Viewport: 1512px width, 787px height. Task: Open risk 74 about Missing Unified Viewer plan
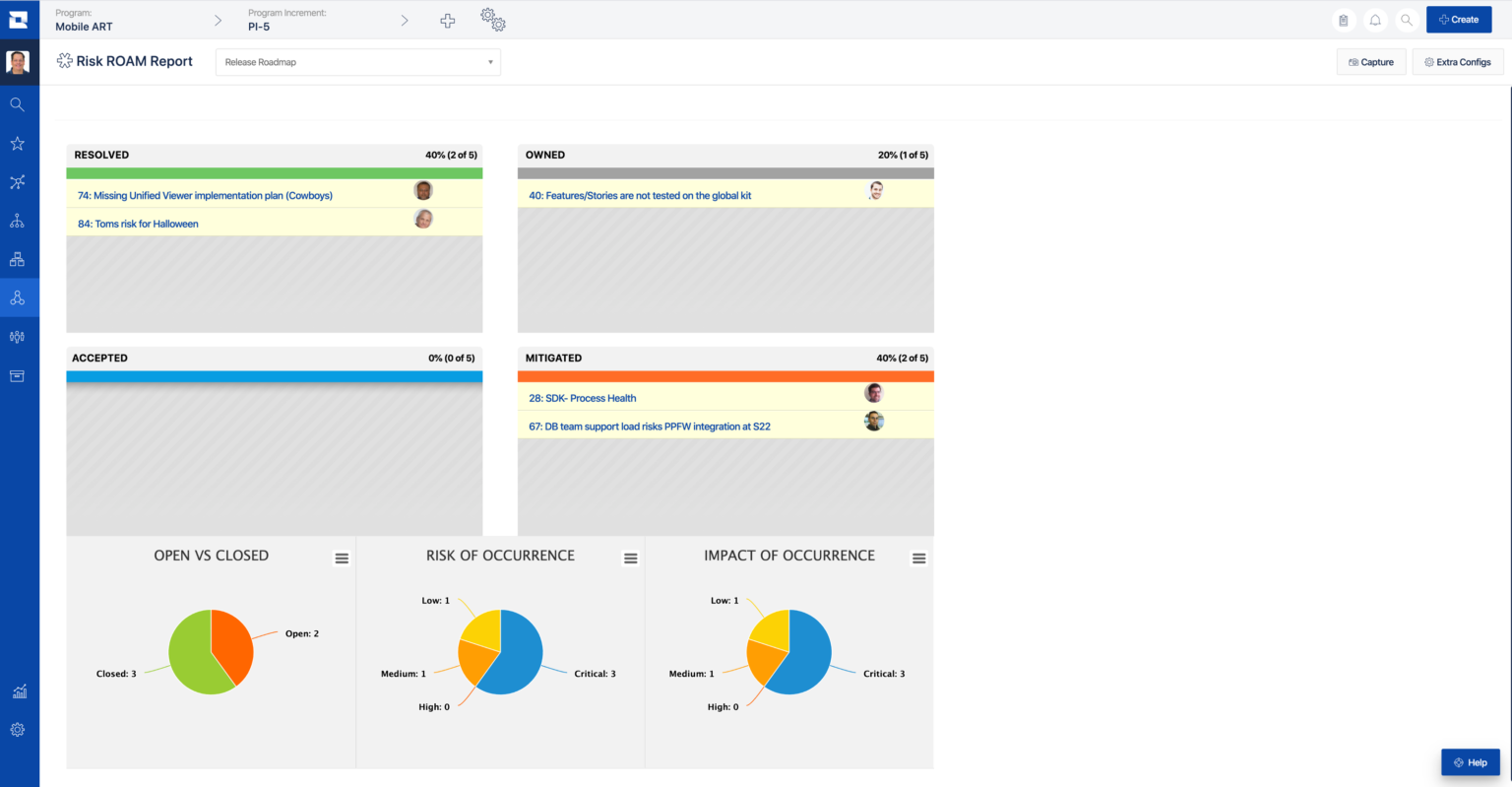pyautogui.click(x=204, y=195)
